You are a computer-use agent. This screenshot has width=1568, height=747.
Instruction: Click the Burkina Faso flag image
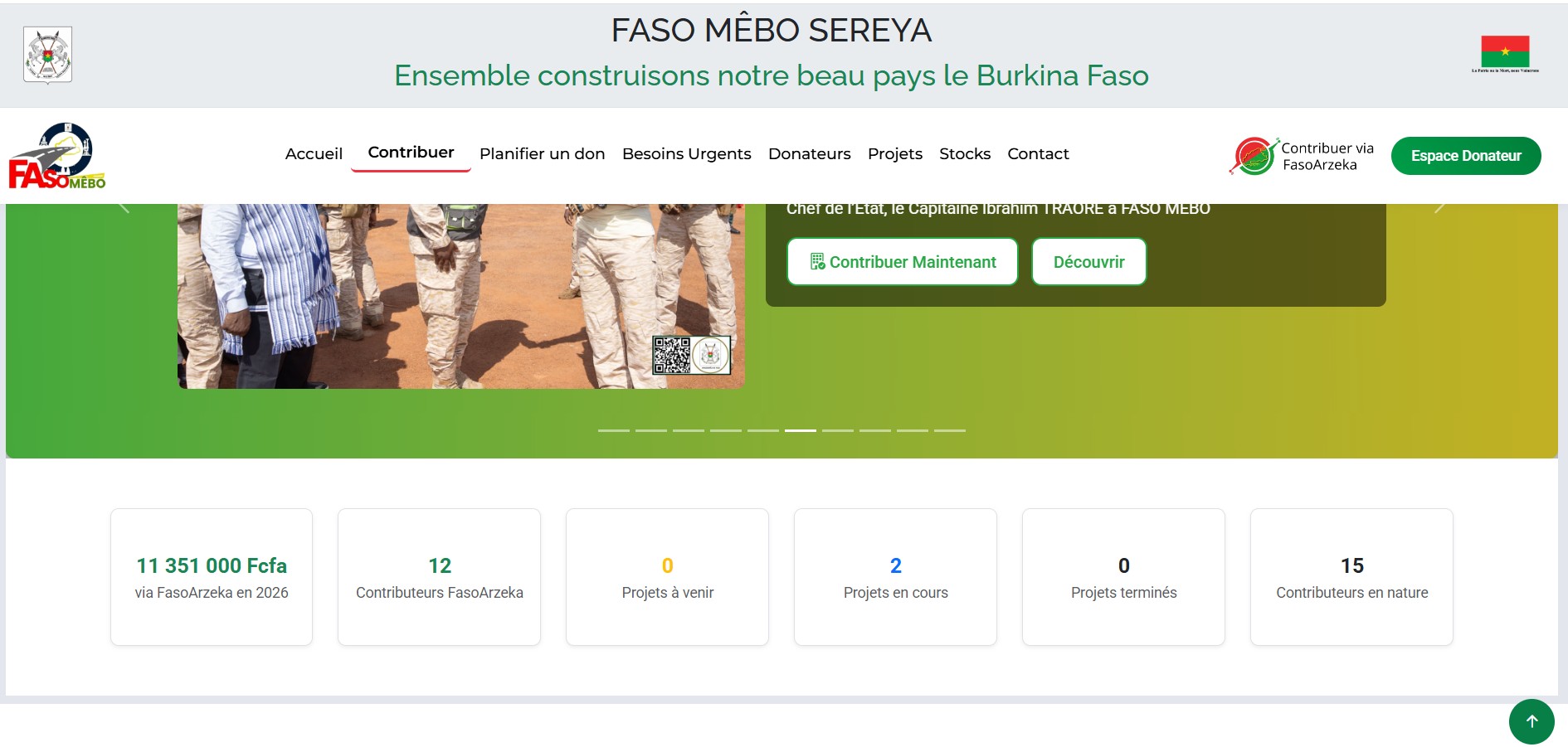coord(1505,54)
